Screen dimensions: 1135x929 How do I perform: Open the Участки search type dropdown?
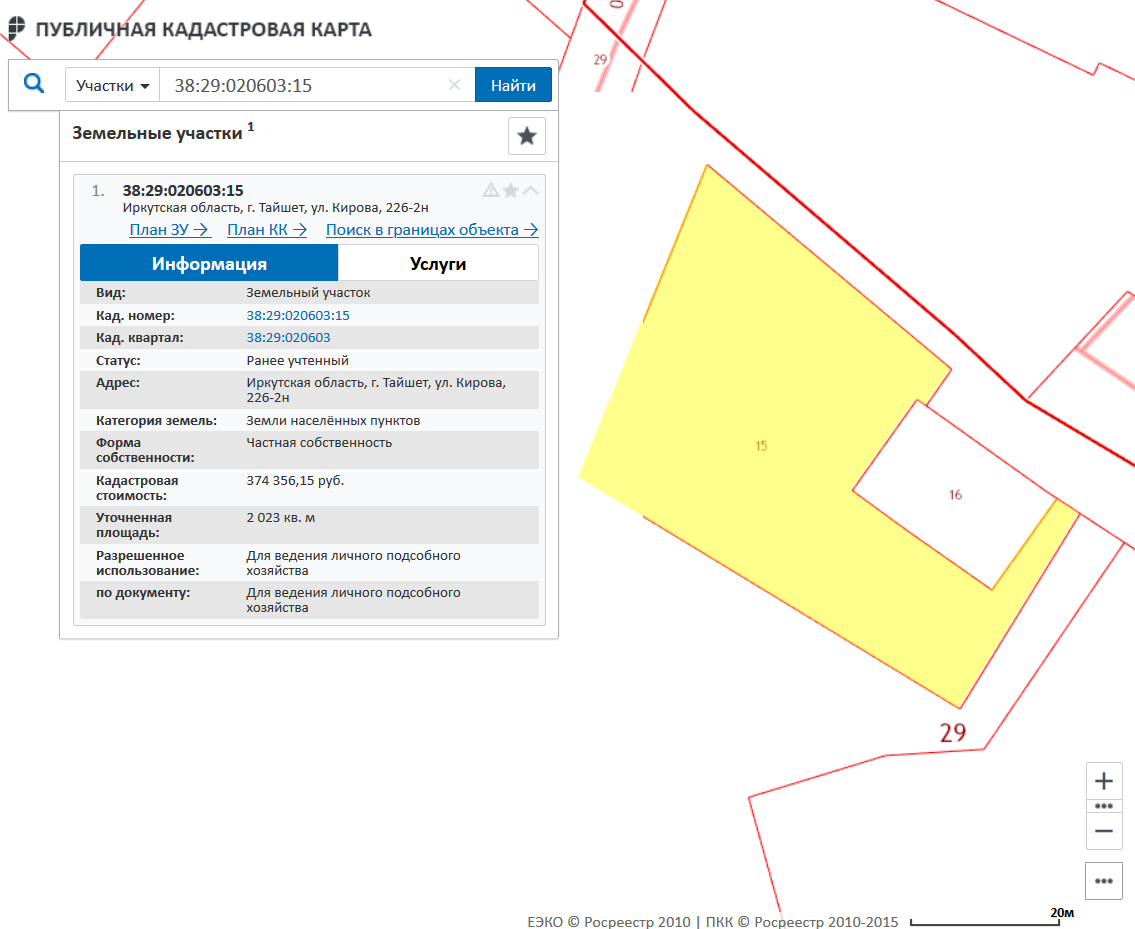pyautogui.click(x=113, y=85)
